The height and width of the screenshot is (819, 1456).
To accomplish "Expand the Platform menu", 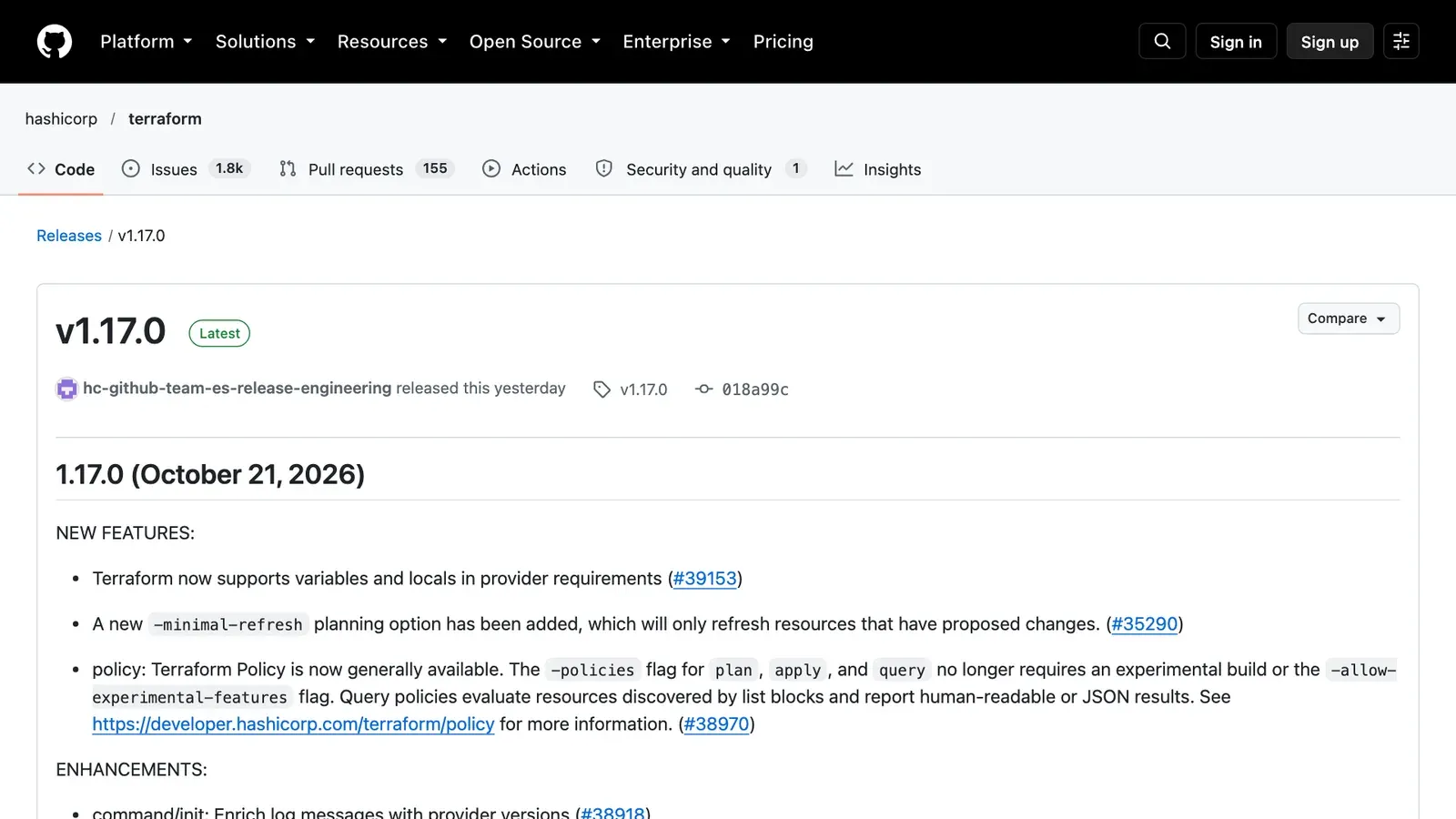I will click(147, 42).
